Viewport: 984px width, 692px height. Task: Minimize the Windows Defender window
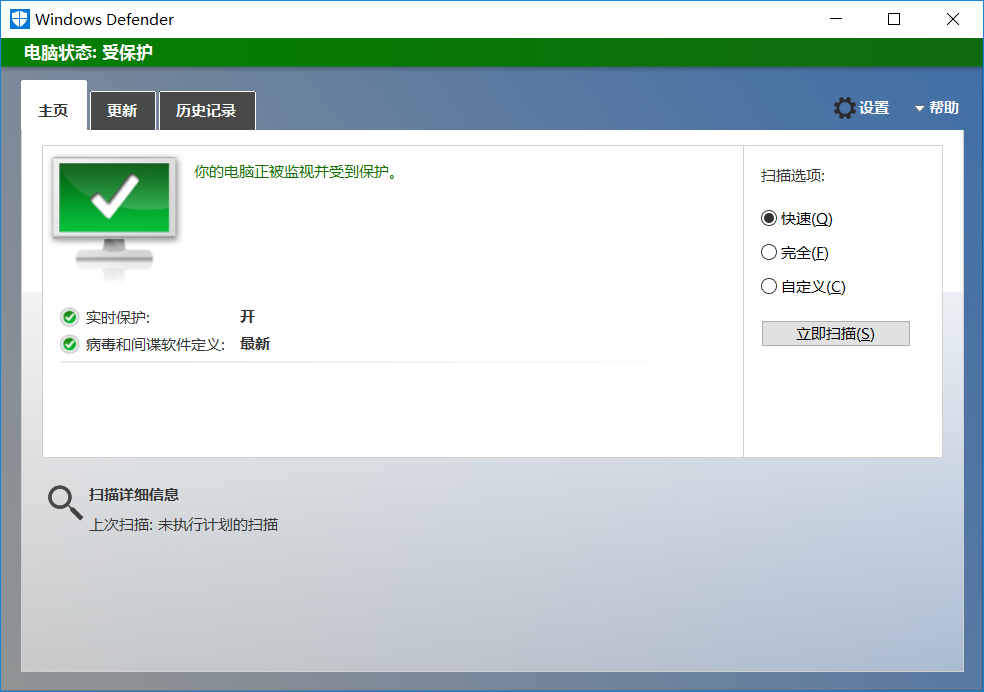835,19
